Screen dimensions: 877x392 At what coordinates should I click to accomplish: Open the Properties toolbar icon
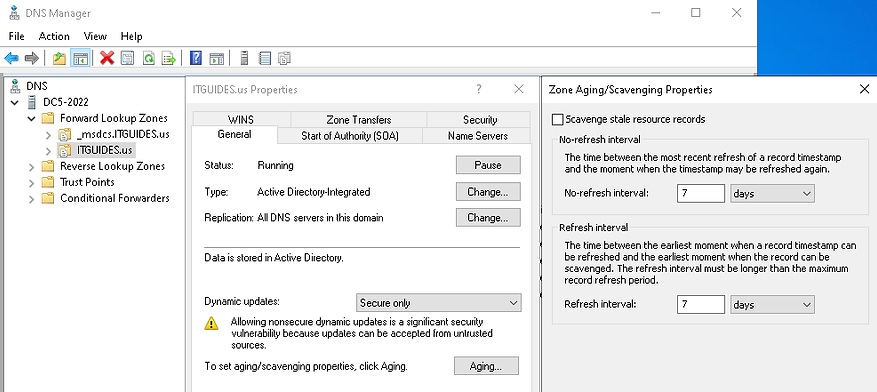[x=128, y=58]
